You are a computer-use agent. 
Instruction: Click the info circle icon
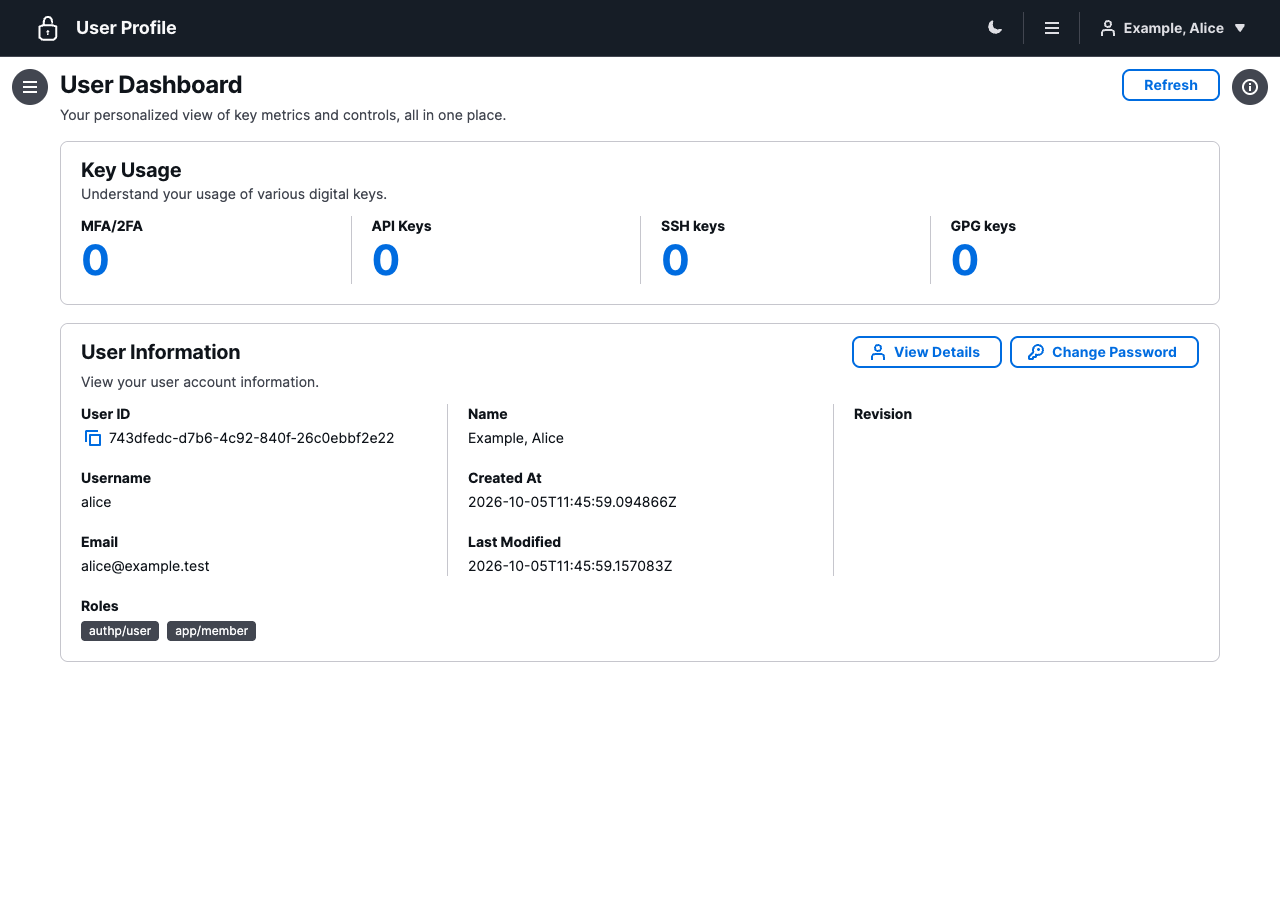click(x=1250, y=87)
